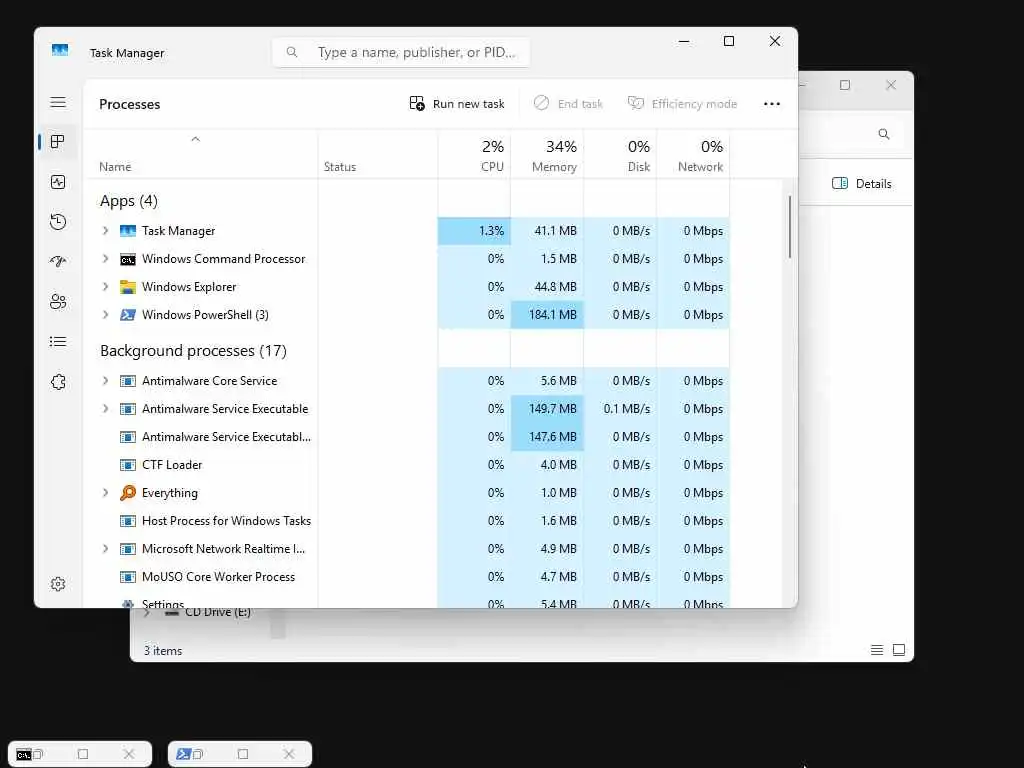Viewport: 1024px width, 768px height.
Task: Select the MoUSO Core Worker Process row
Action: [x=408, y=577]
